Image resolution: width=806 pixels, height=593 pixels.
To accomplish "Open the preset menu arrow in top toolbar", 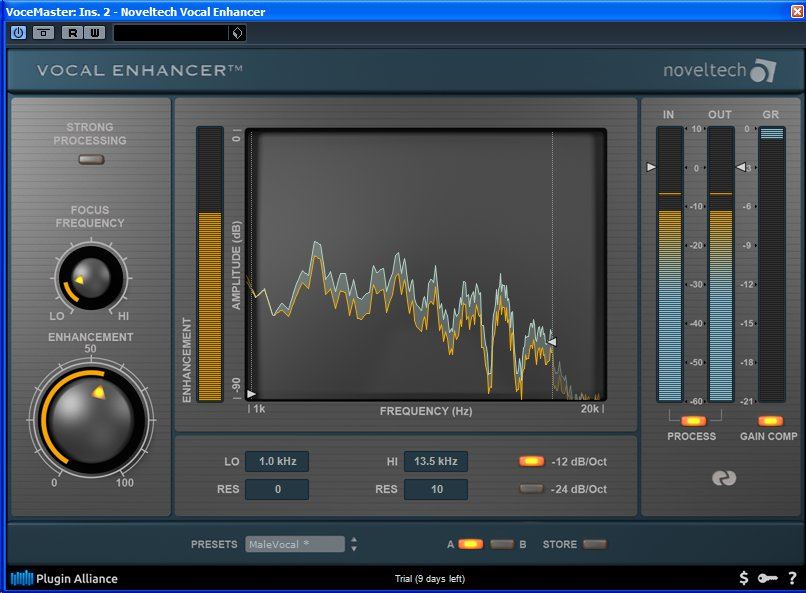I will click(x=237, y=33).
